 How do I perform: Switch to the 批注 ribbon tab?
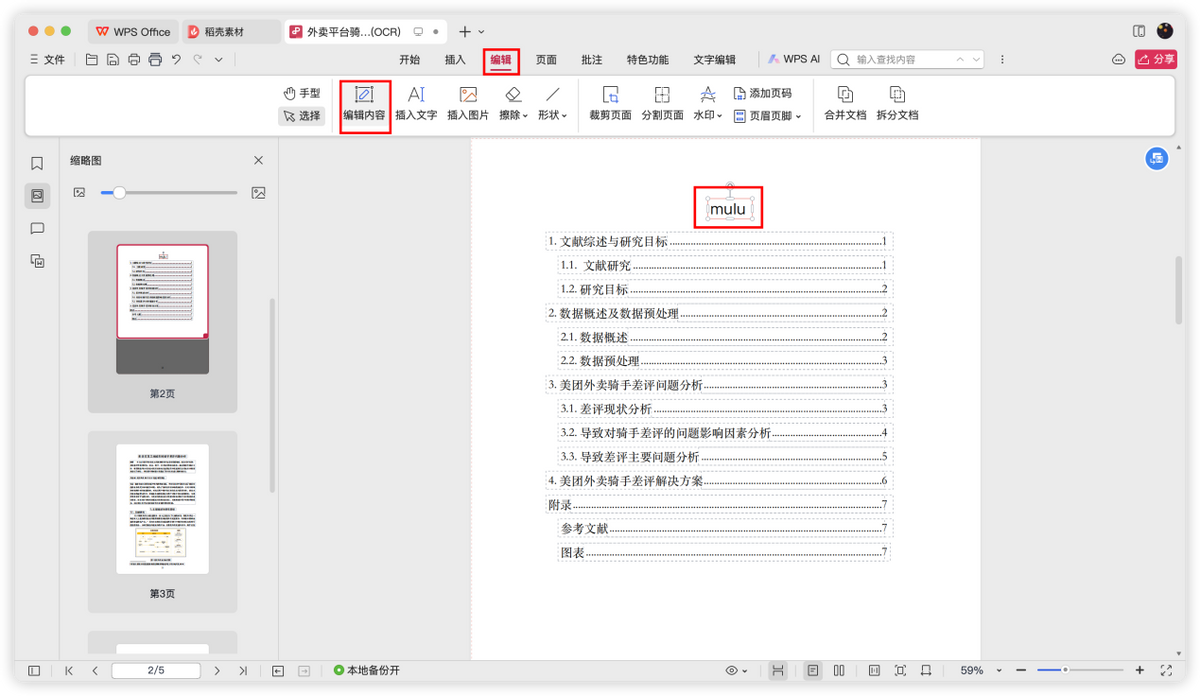pos(592,60)
